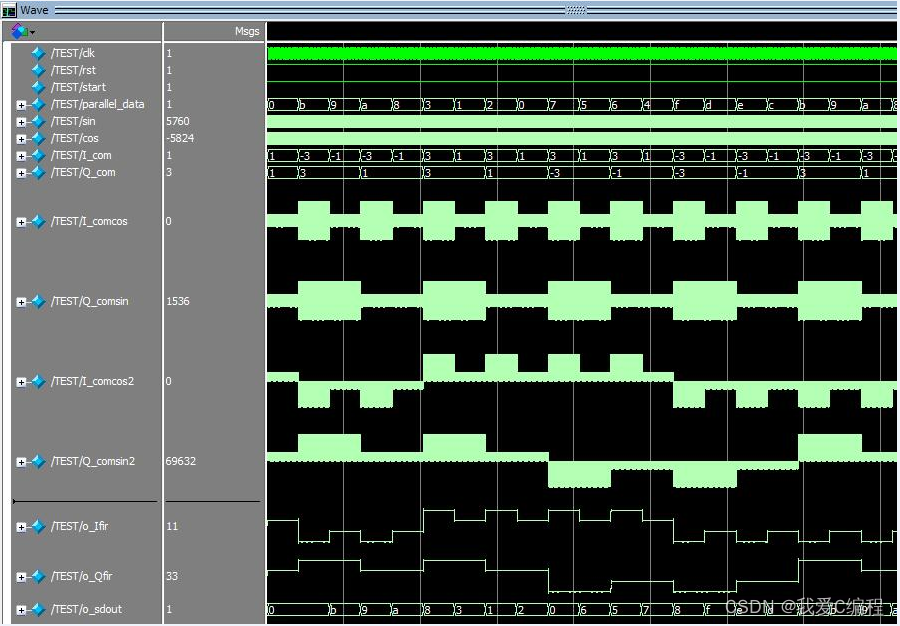Select the /TEST/parallel_data signal name
The height and width of the screenshot is (626, 900).
(x=98, y=104)
